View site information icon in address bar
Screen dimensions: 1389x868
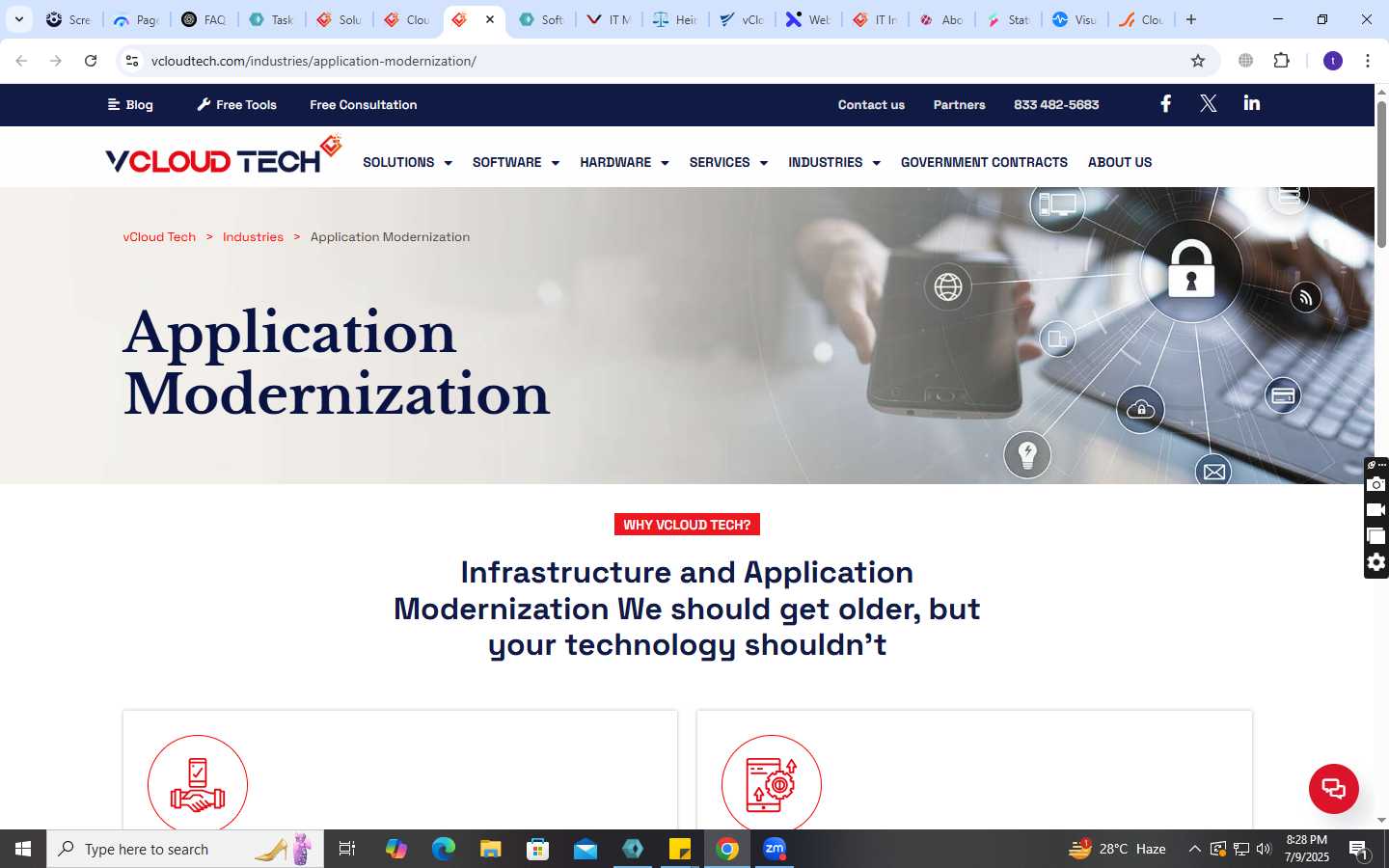point(132,61)
